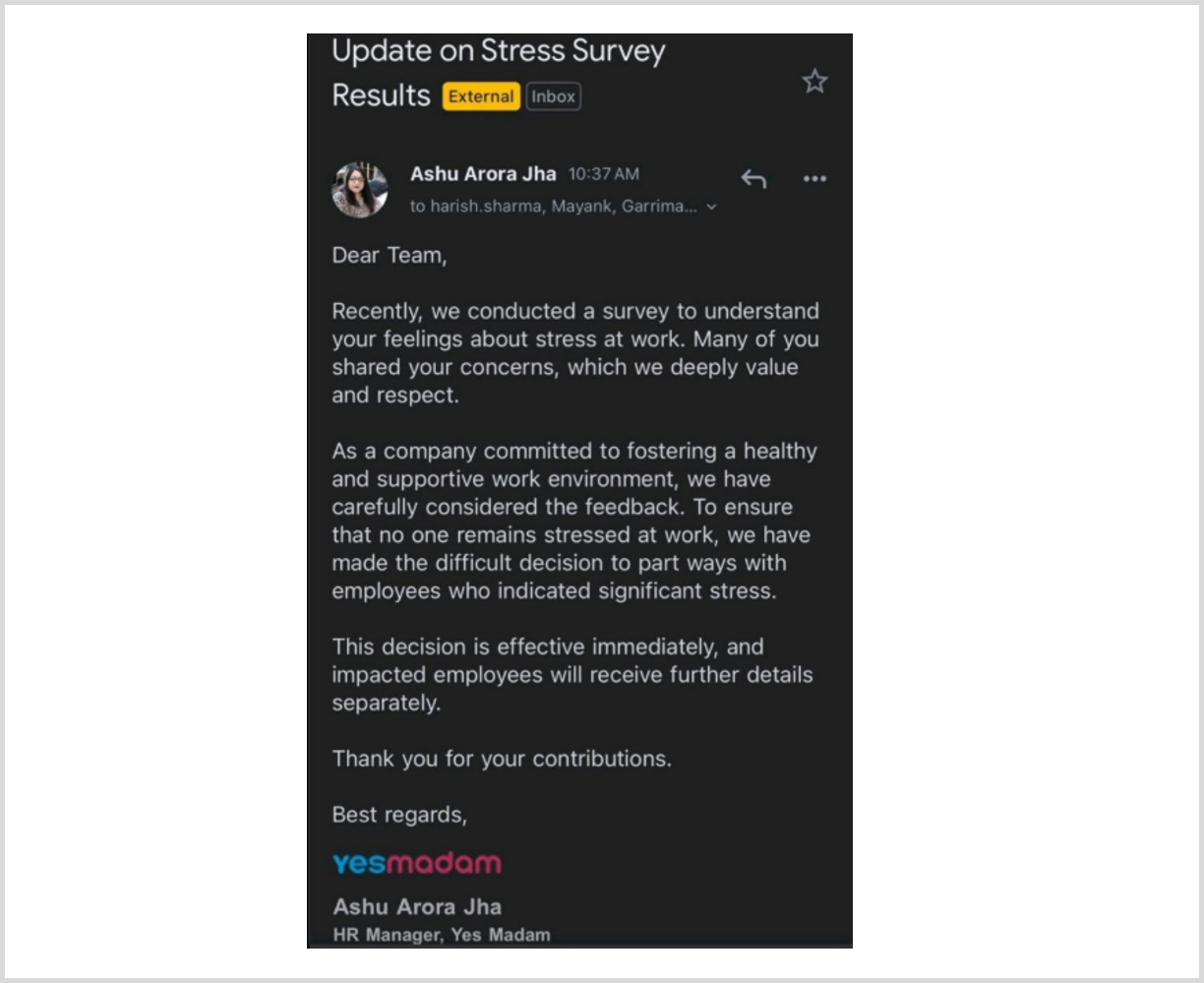Click the 'HR Manager, Yes Madam' line
Image resolution: width=1204 pixels, height=983 pixels.
pyautogui.click(x=442, y=935)
